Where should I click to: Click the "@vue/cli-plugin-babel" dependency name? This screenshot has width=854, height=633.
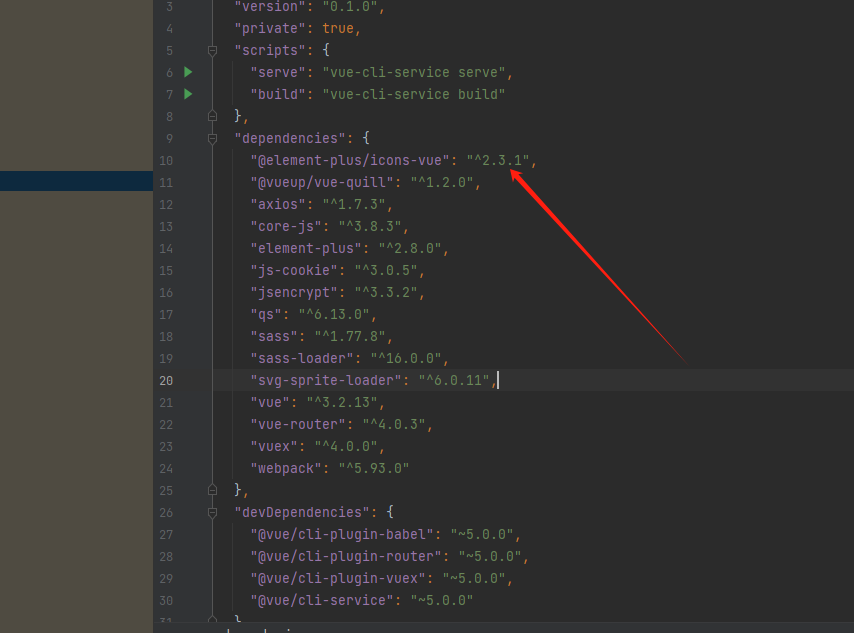point(342,534)
